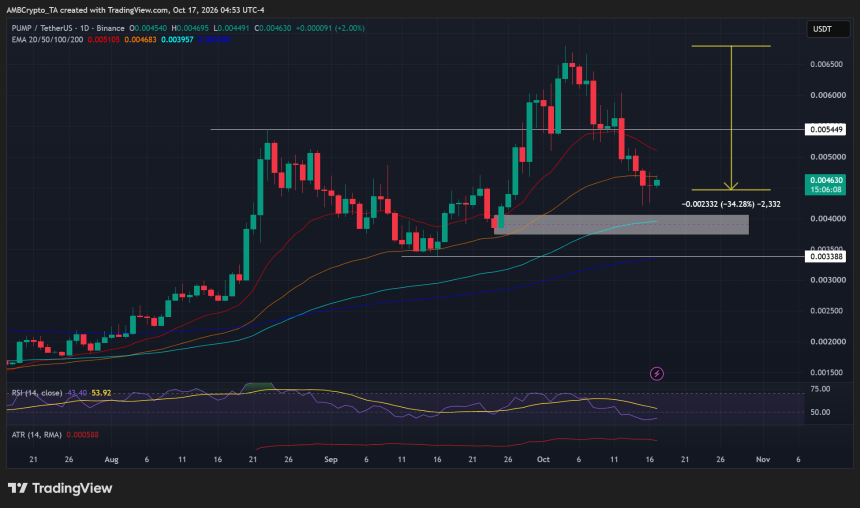Click the Aug marker on time axis

tap(111, 459)
